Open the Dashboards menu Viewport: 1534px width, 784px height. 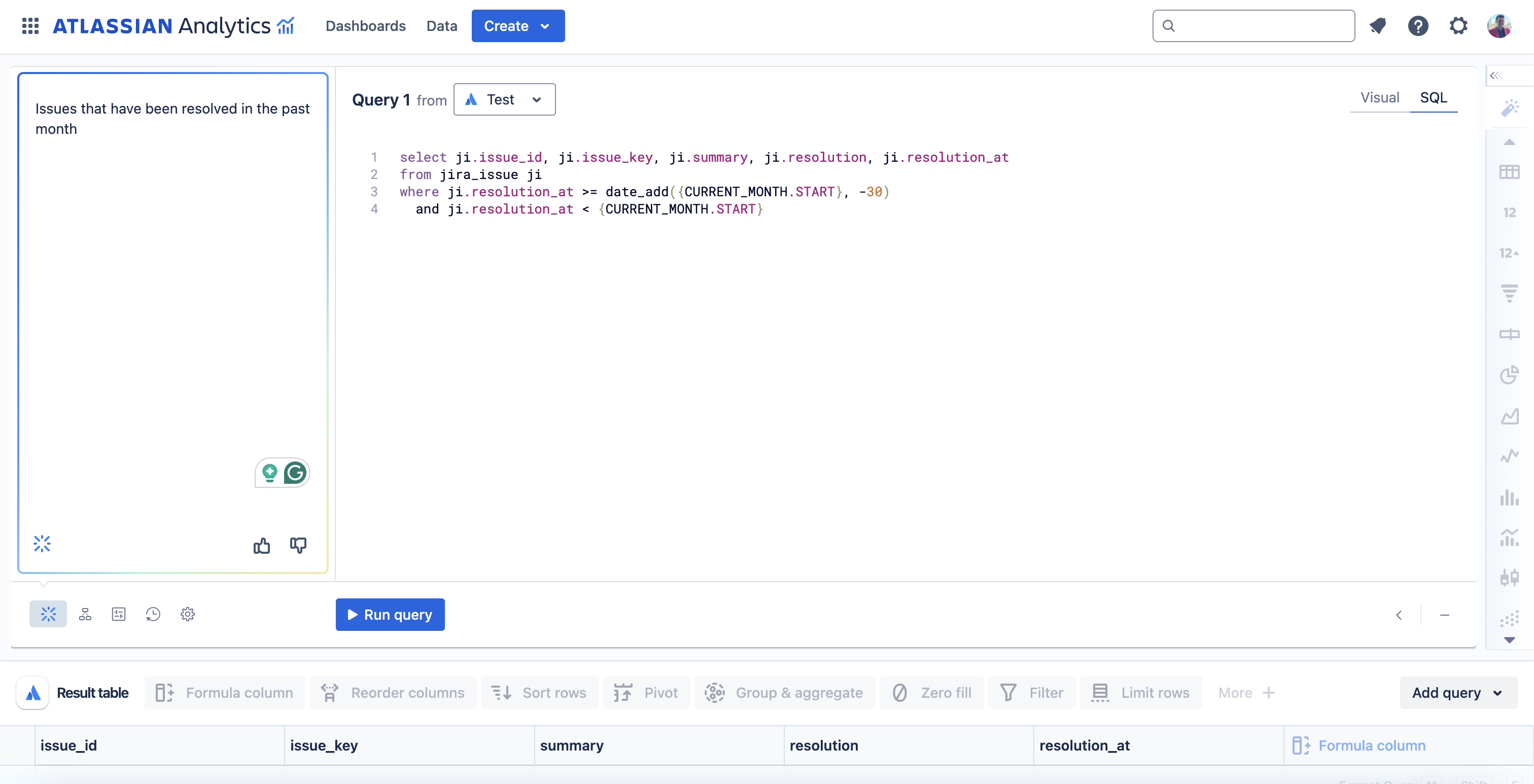coord(365,25)
